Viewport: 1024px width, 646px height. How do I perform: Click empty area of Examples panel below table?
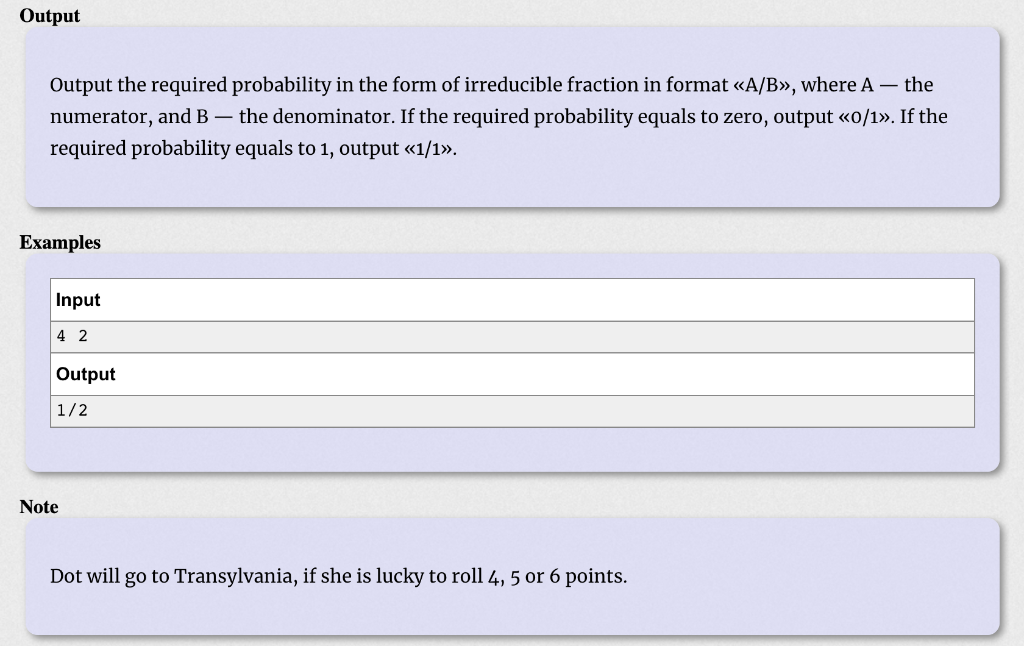512,449
